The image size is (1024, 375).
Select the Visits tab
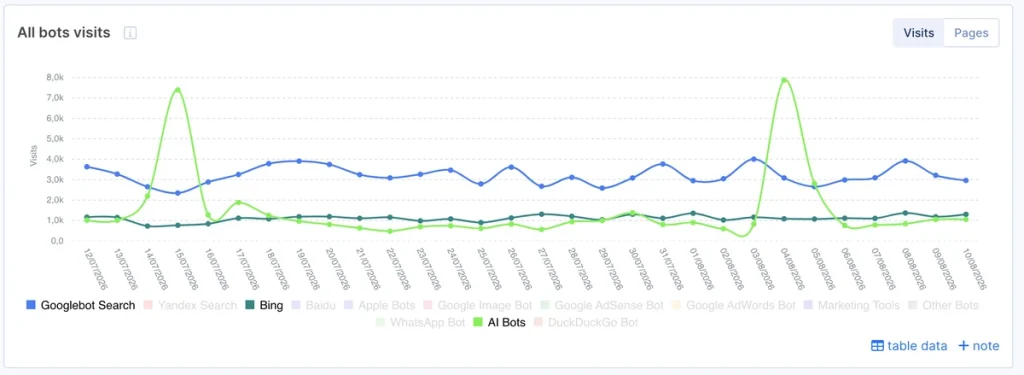pyautogui.click(x=918, y=33)
